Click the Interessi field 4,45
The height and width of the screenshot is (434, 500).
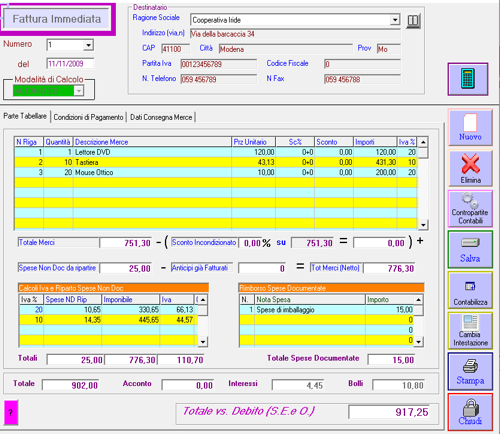pyautogui.click(x=298, y=385)
